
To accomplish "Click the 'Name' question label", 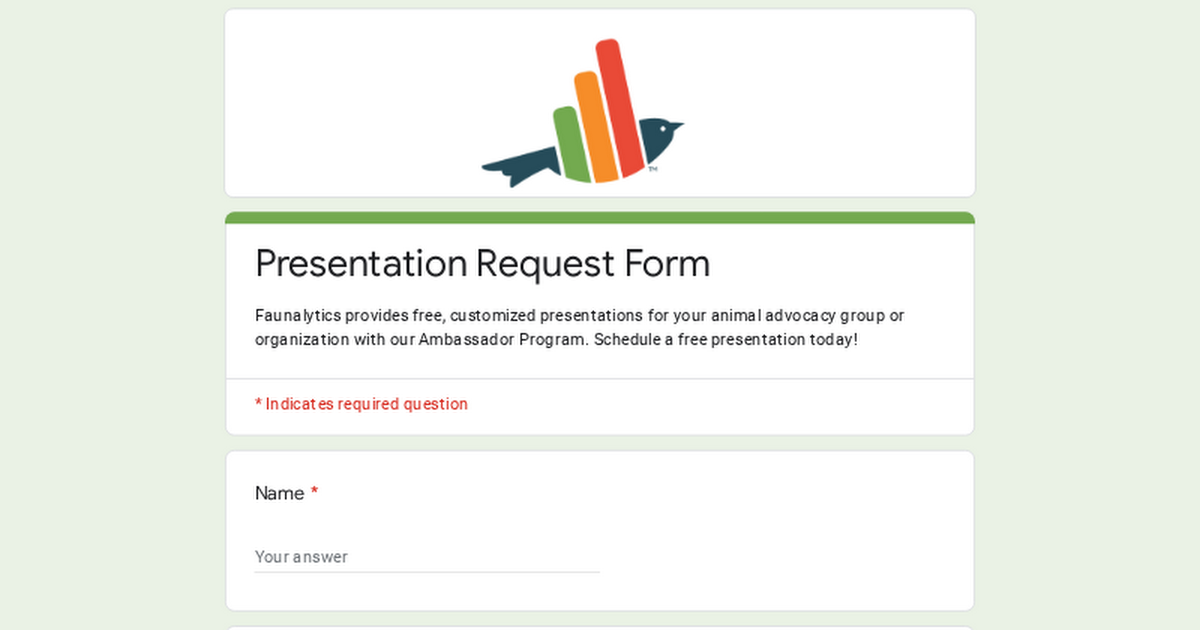I will click(279, 493).
